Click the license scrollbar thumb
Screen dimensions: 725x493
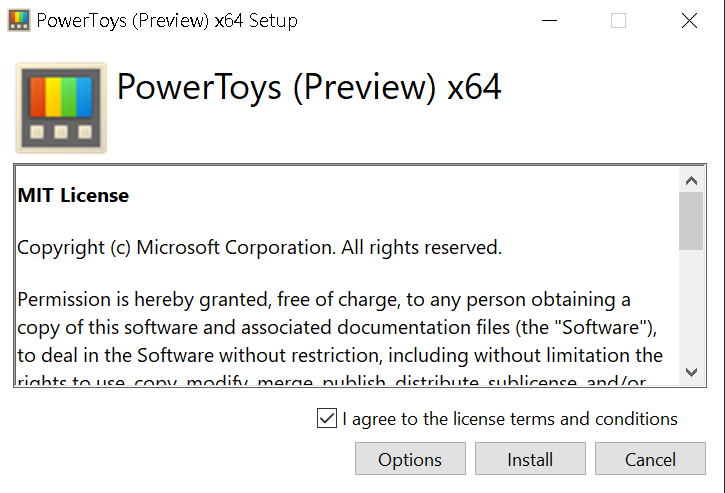[691, 221]
